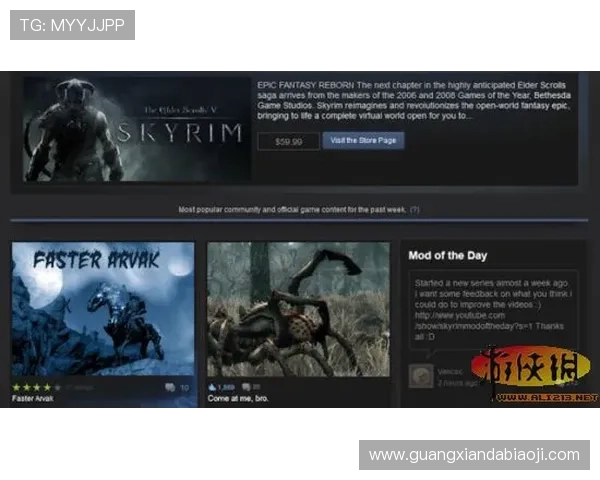Click the (?) help link beside past week
The width and height of the screenshot is (600, 480).
tap(415, 210)
